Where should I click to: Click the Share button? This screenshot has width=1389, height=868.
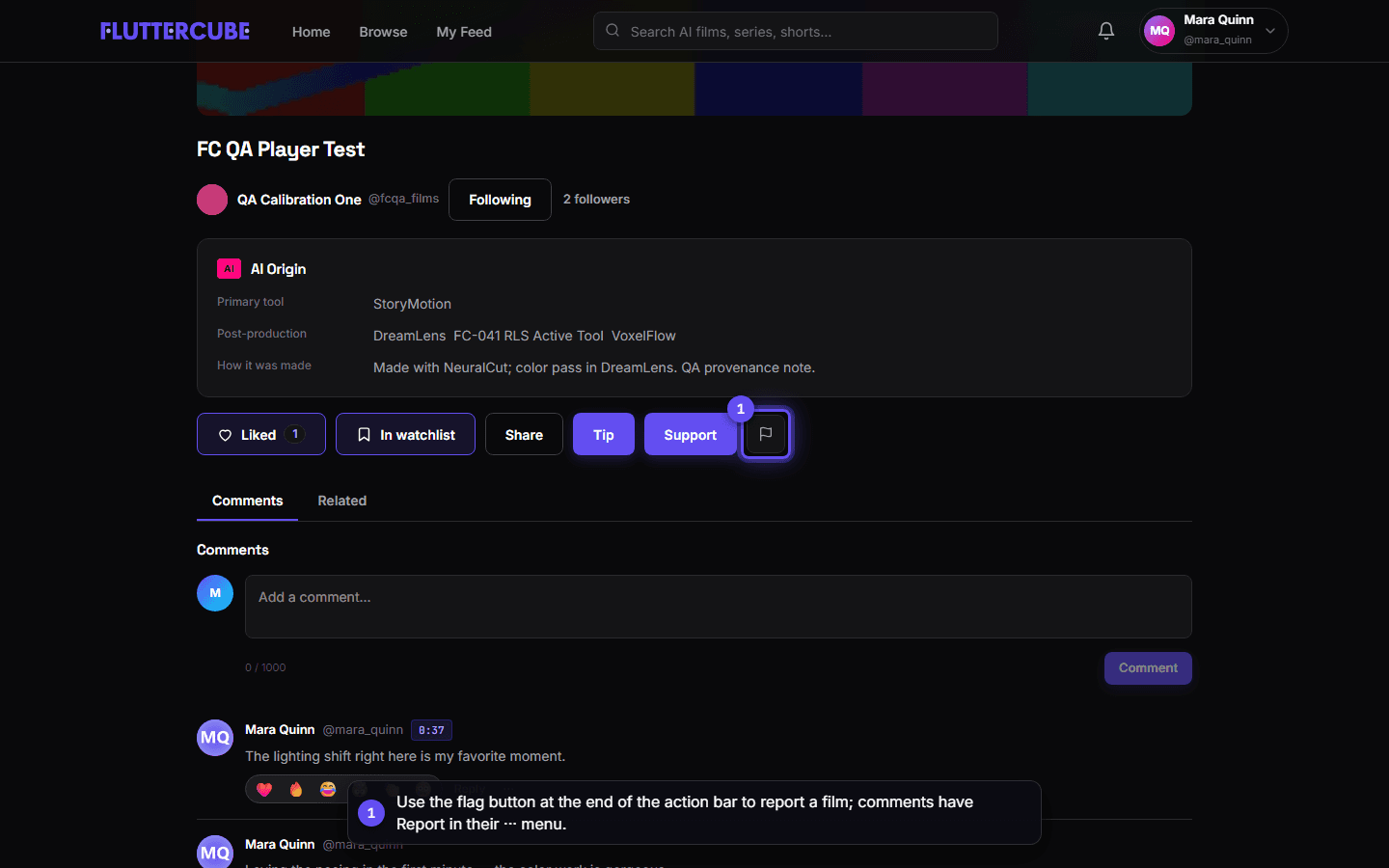(x=524, y=434)
